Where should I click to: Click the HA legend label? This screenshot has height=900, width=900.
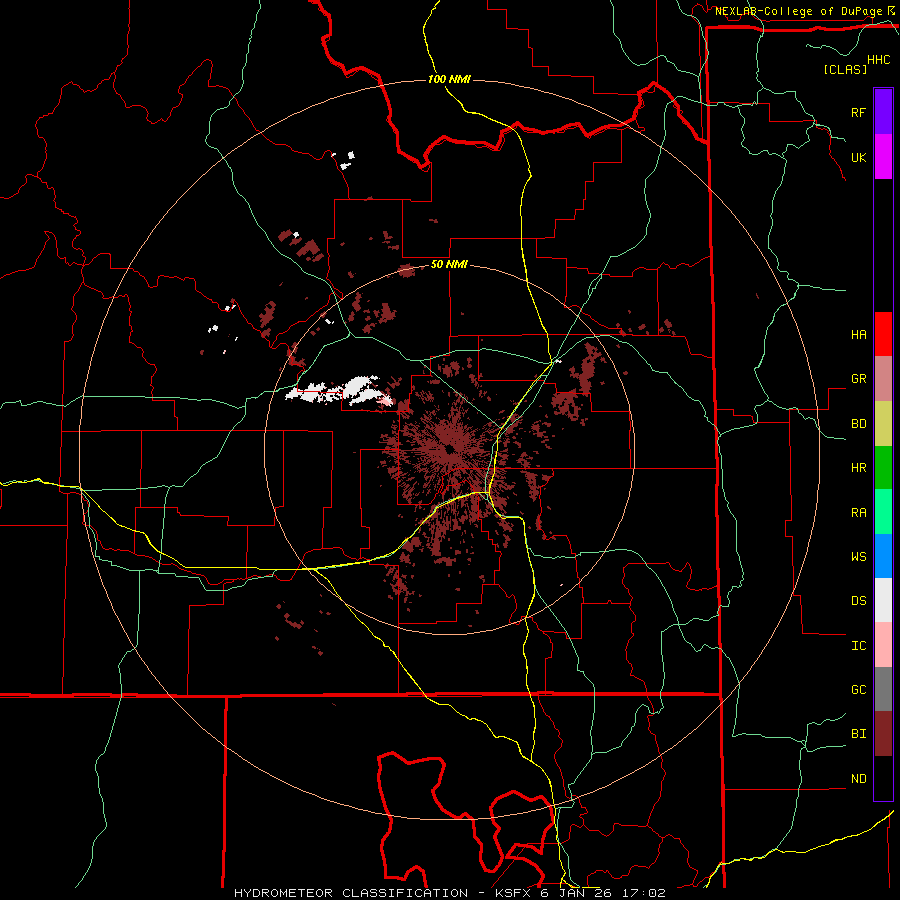click(x=858, y=334)
